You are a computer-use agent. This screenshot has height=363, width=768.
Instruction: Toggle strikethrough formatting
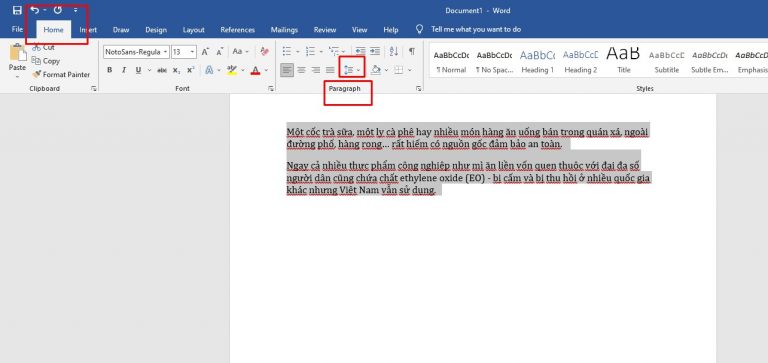click(162, 70)
